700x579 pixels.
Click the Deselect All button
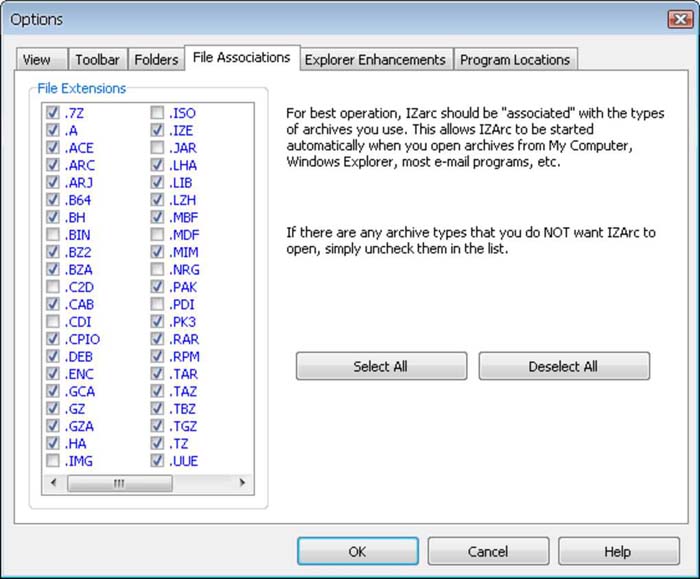tap(564, 366)
